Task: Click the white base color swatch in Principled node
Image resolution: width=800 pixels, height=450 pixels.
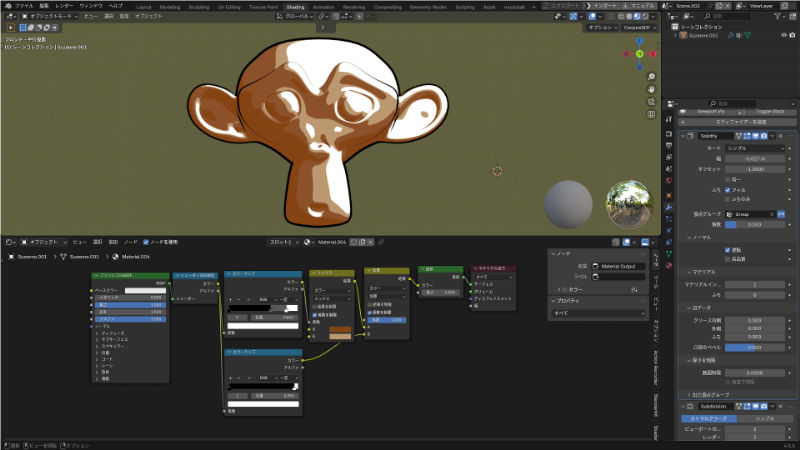Action: [x=144, y=290]
